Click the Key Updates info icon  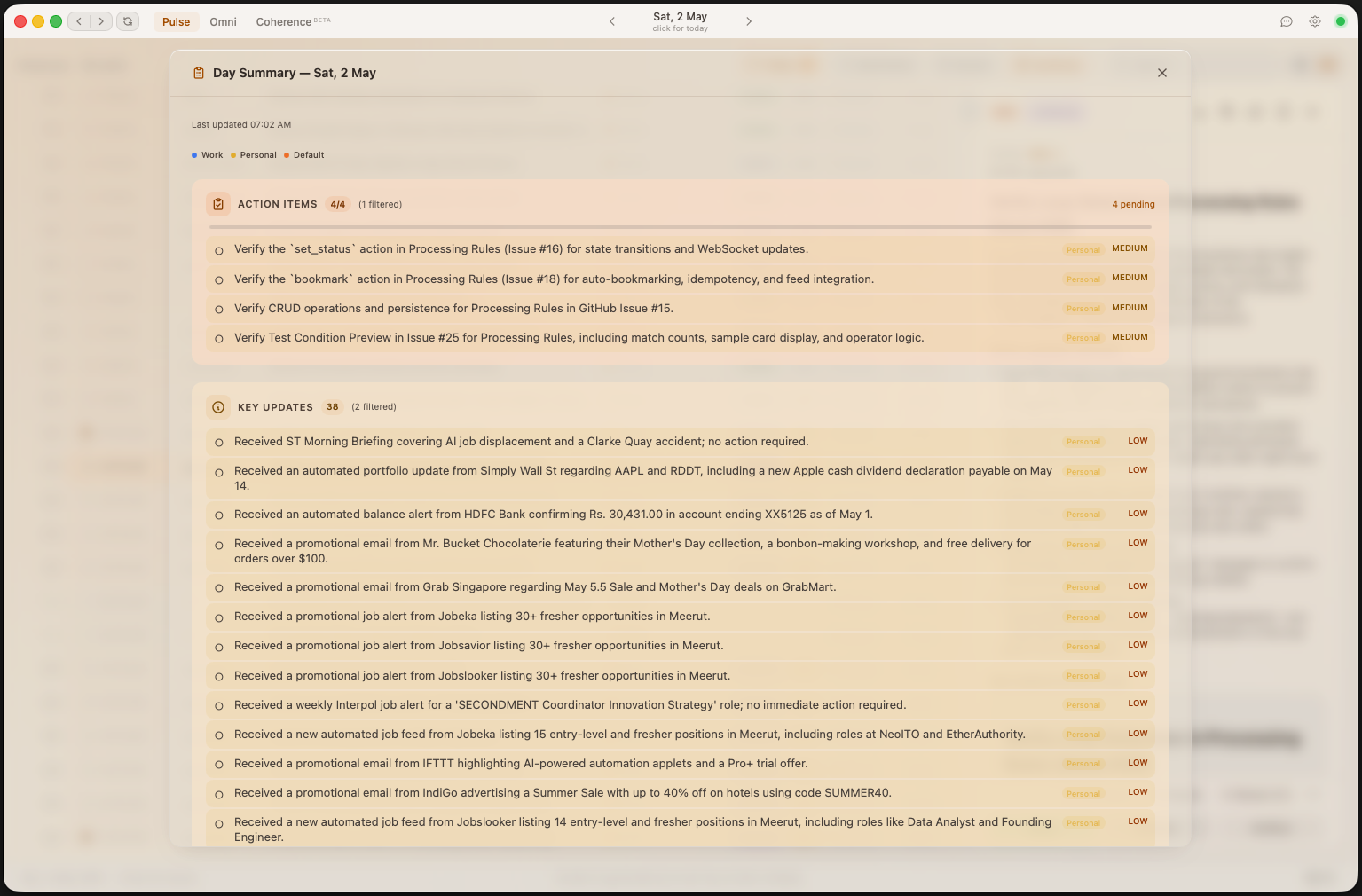pos(218,407)
